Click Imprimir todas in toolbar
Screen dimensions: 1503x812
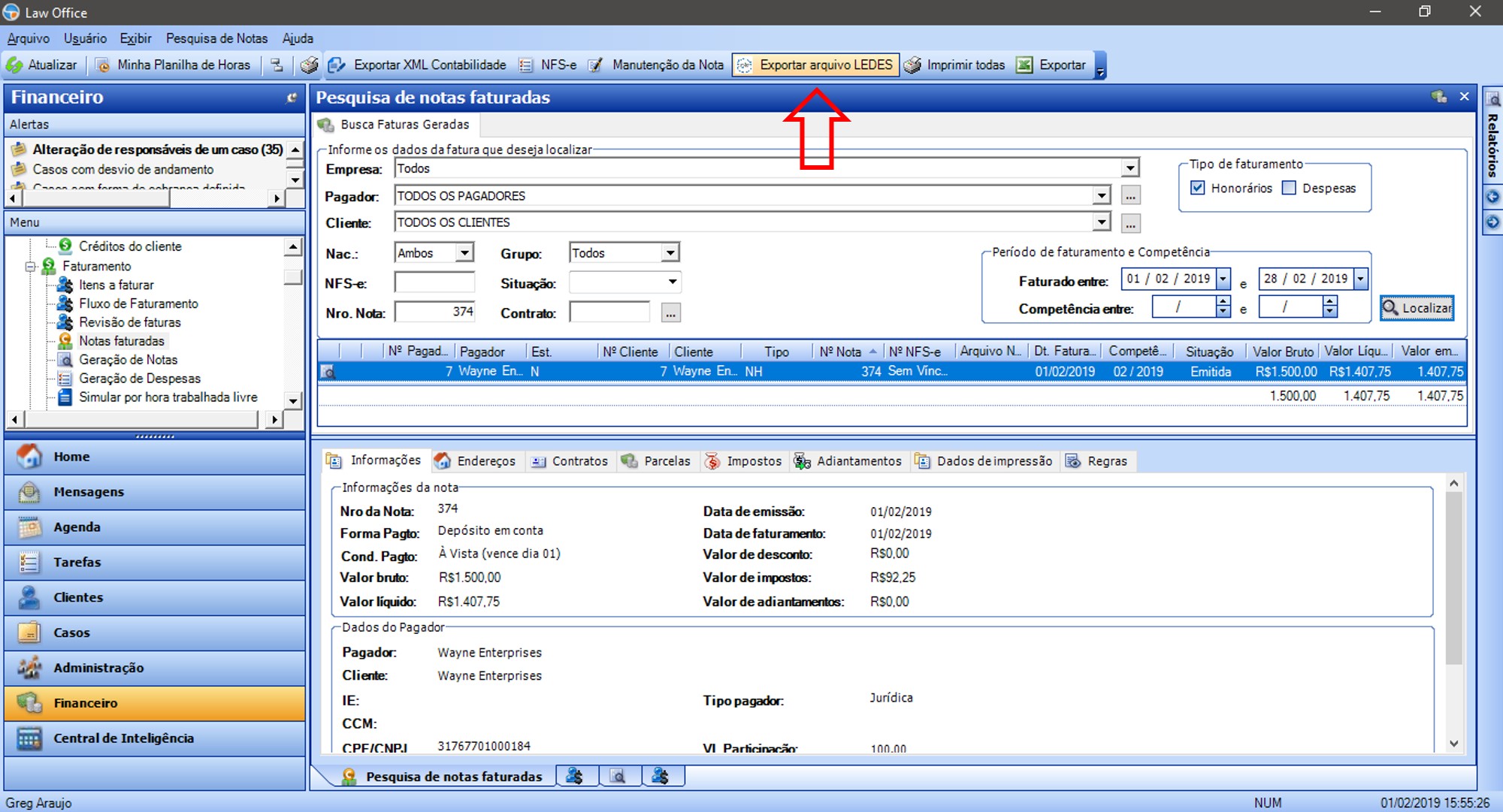[x=955, y=65]
